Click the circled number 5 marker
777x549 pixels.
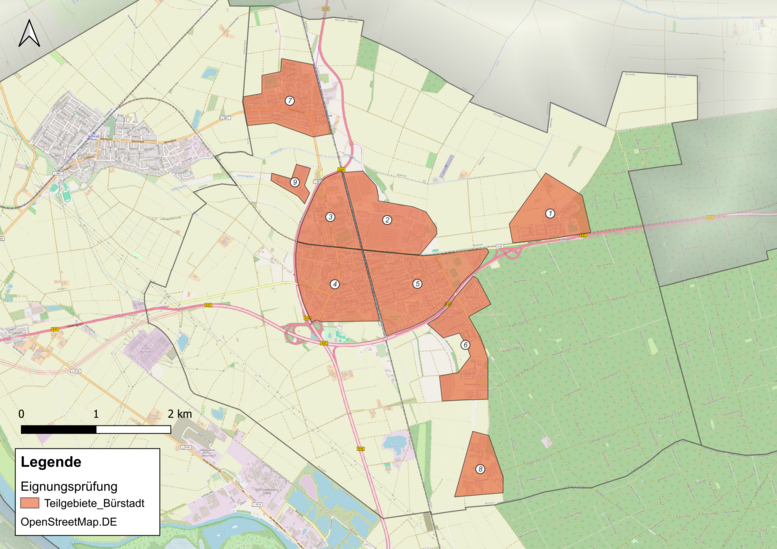tap(417, 284)
